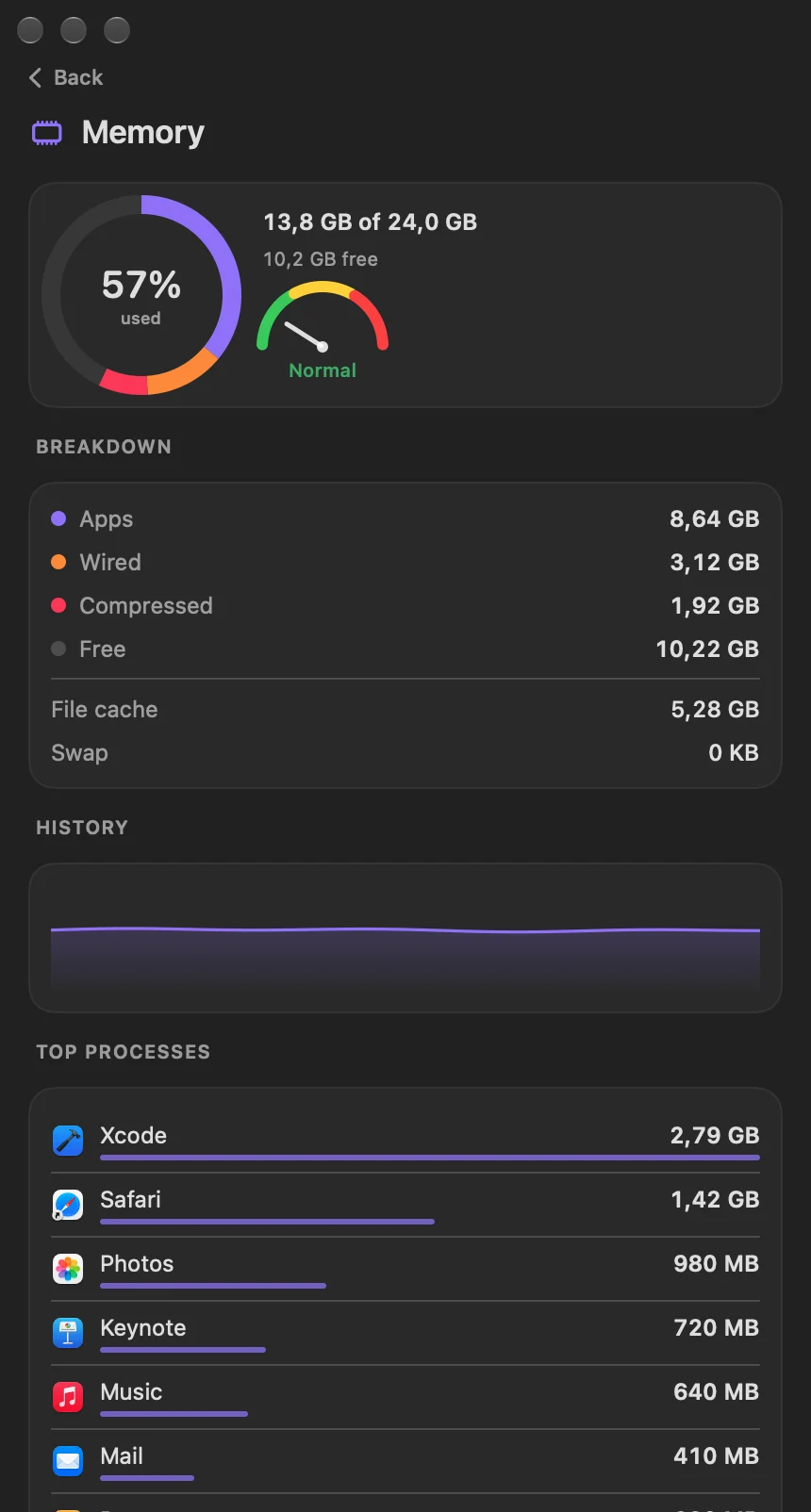Click the Xcode memory usage bar

click(x=430, y=1158)
